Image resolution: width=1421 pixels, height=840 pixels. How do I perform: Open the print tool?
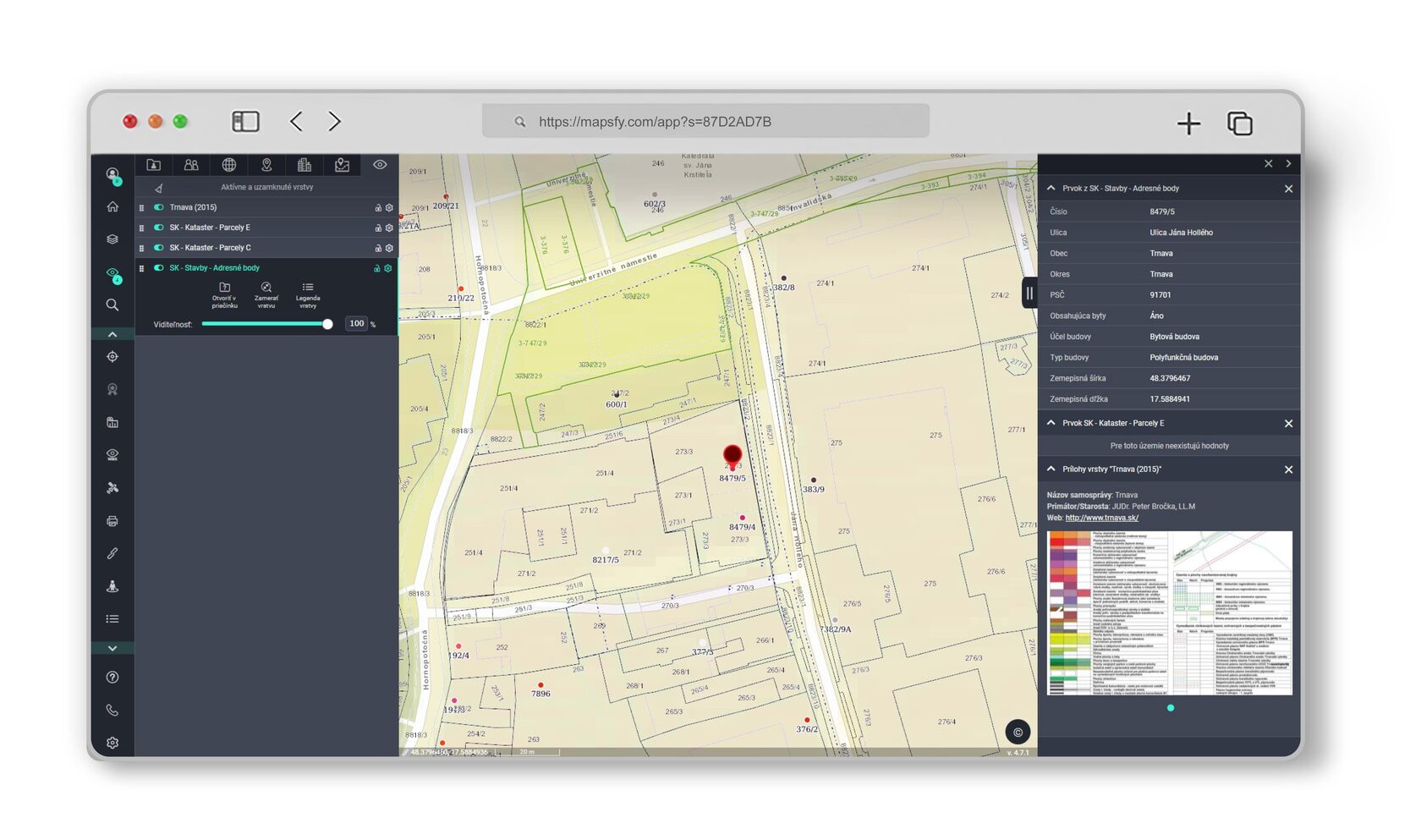tap(112, 521)
